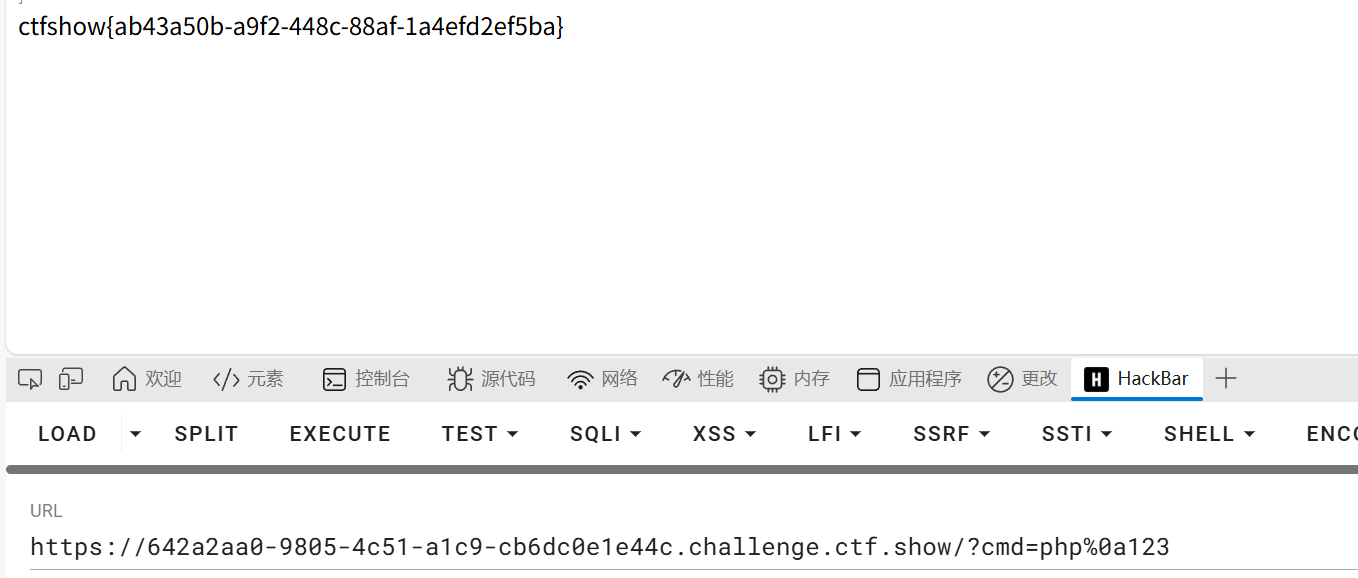Click into the URL input field

click(600, 547)
